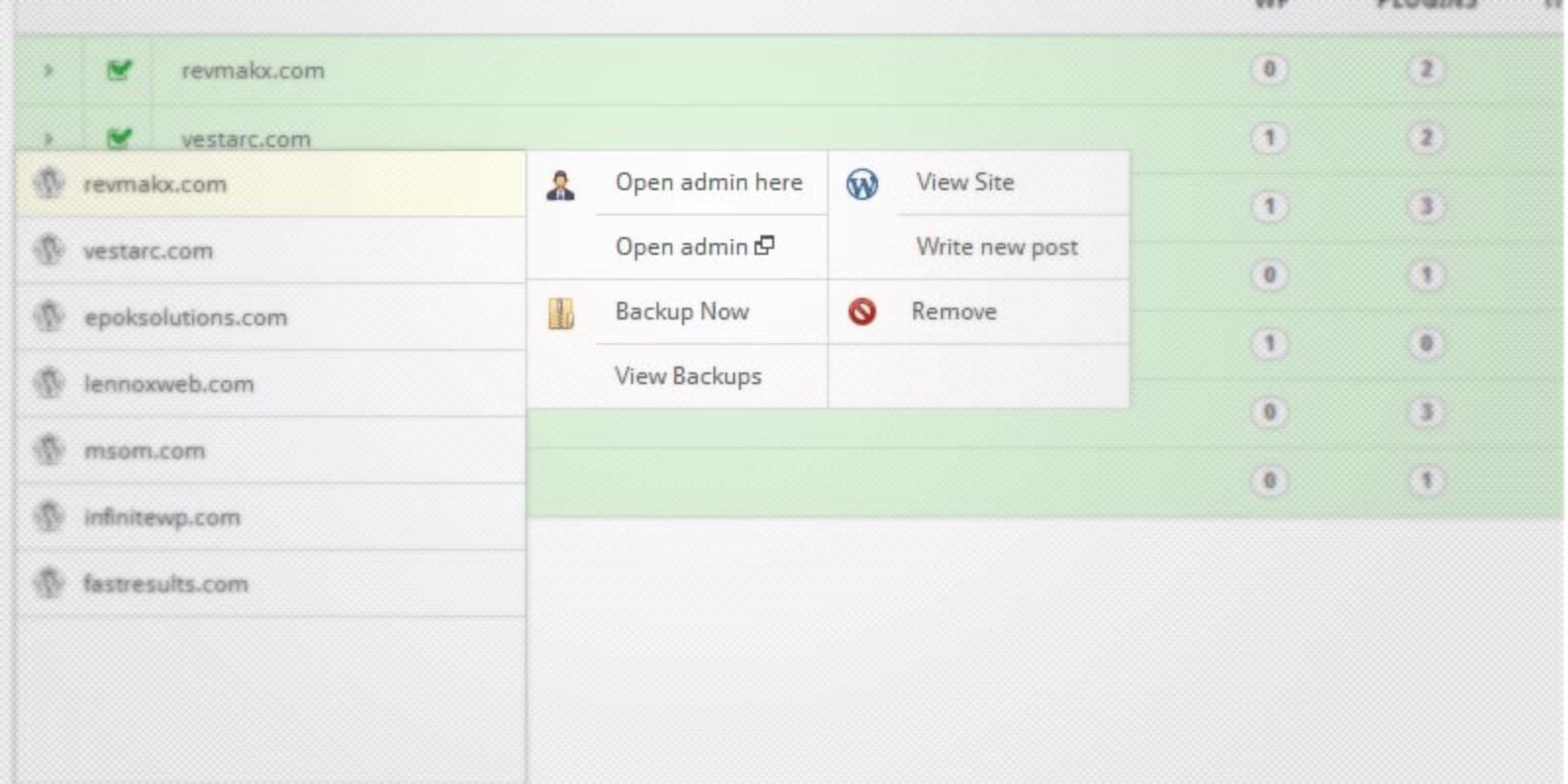Viewport: 1568px width, 784px height.
Task: Click the zip archive Backup icon
Action: tap(561, 314)
